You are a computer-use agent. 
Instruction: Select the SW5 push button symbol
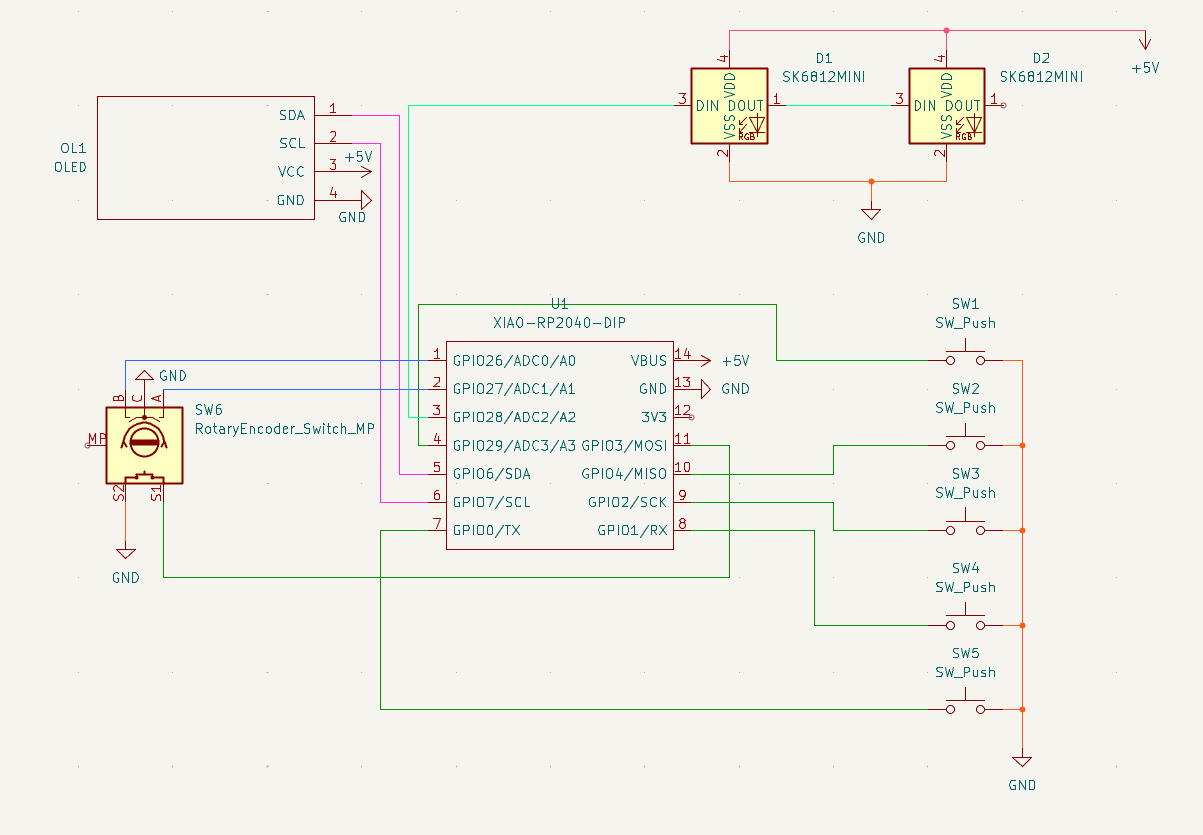point(966,704)
